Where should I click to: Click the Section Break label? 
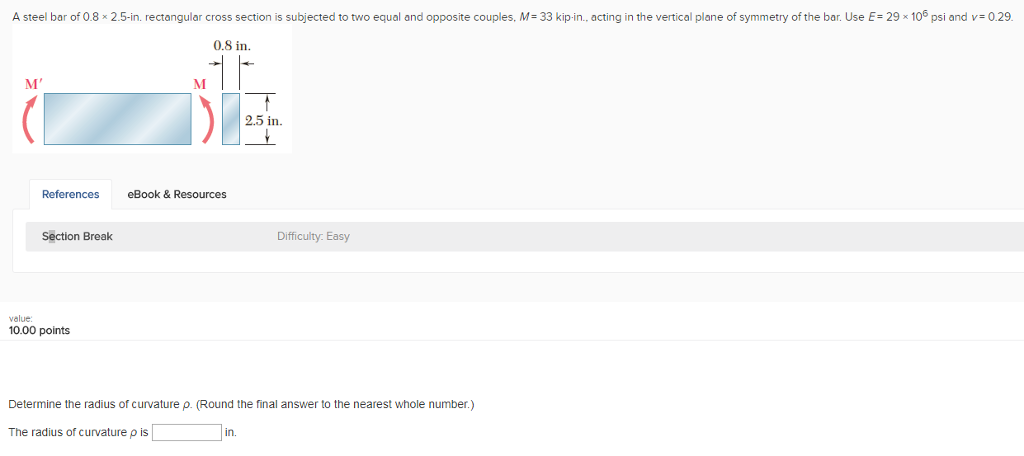(x=77, y=236)
